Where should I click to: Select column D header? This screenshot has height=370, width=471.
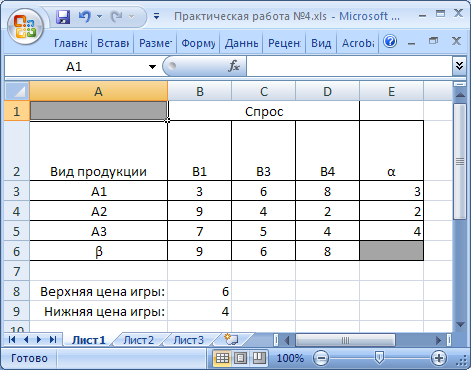(327, 91)
